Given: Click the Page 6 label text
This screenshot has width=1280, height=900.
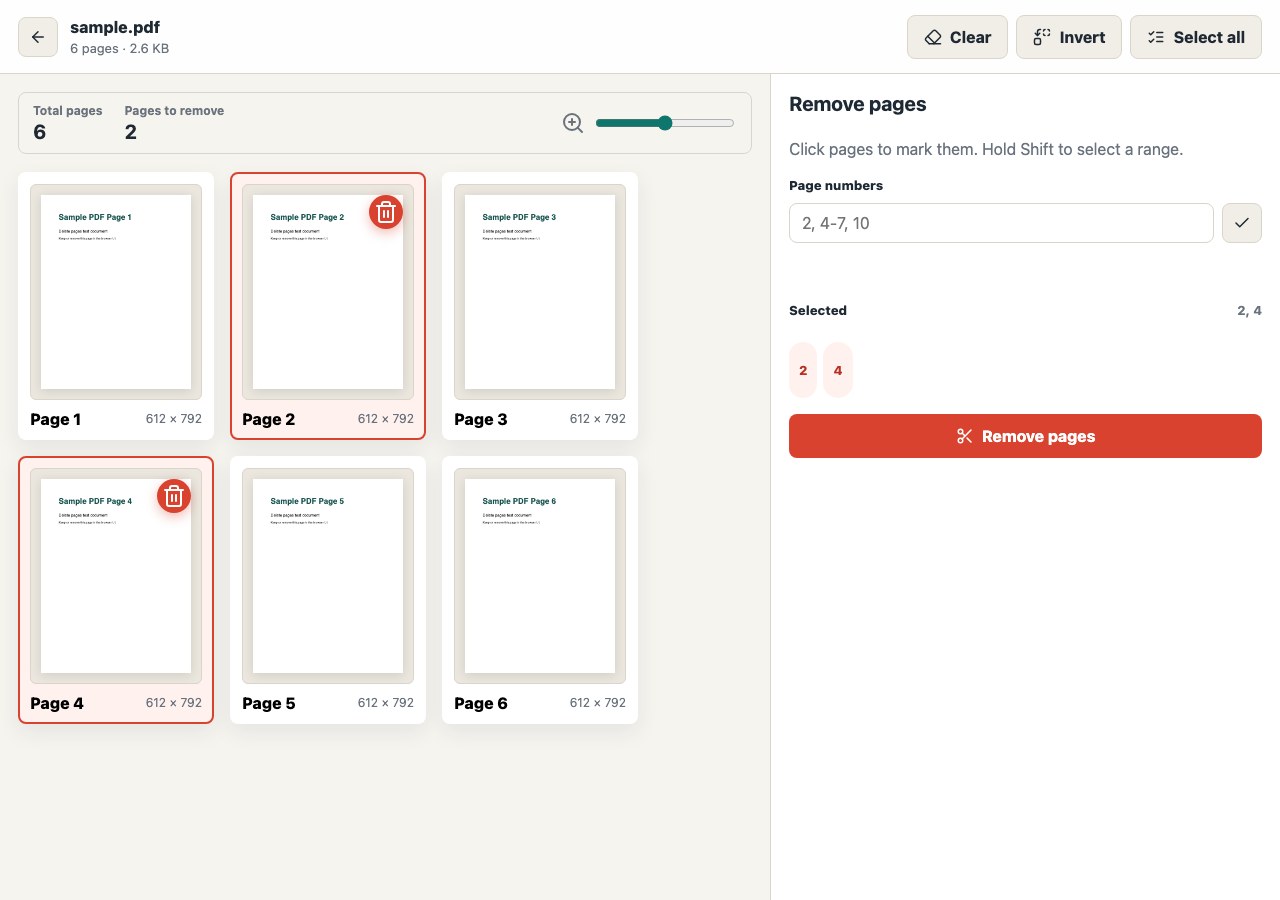Looking at the screenshot, I should [x=481, y=703].
